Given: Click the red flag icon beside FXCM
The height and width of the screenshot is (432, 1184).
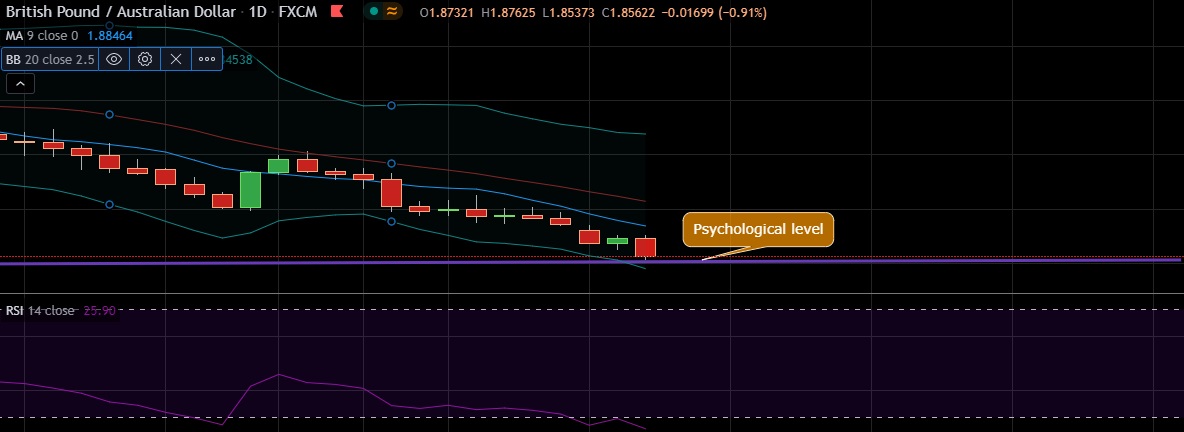Looking at the screenshot, I should 337,11.
